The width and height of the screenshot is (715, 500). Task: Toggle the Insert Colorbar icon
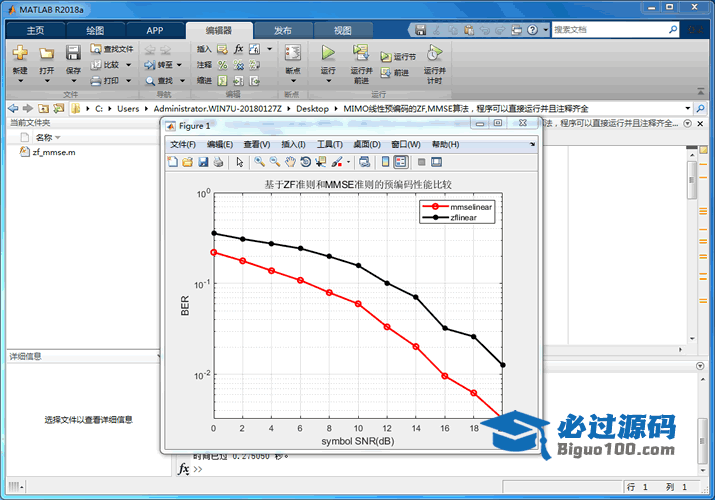pyautogui.click(x=385, y=162)
